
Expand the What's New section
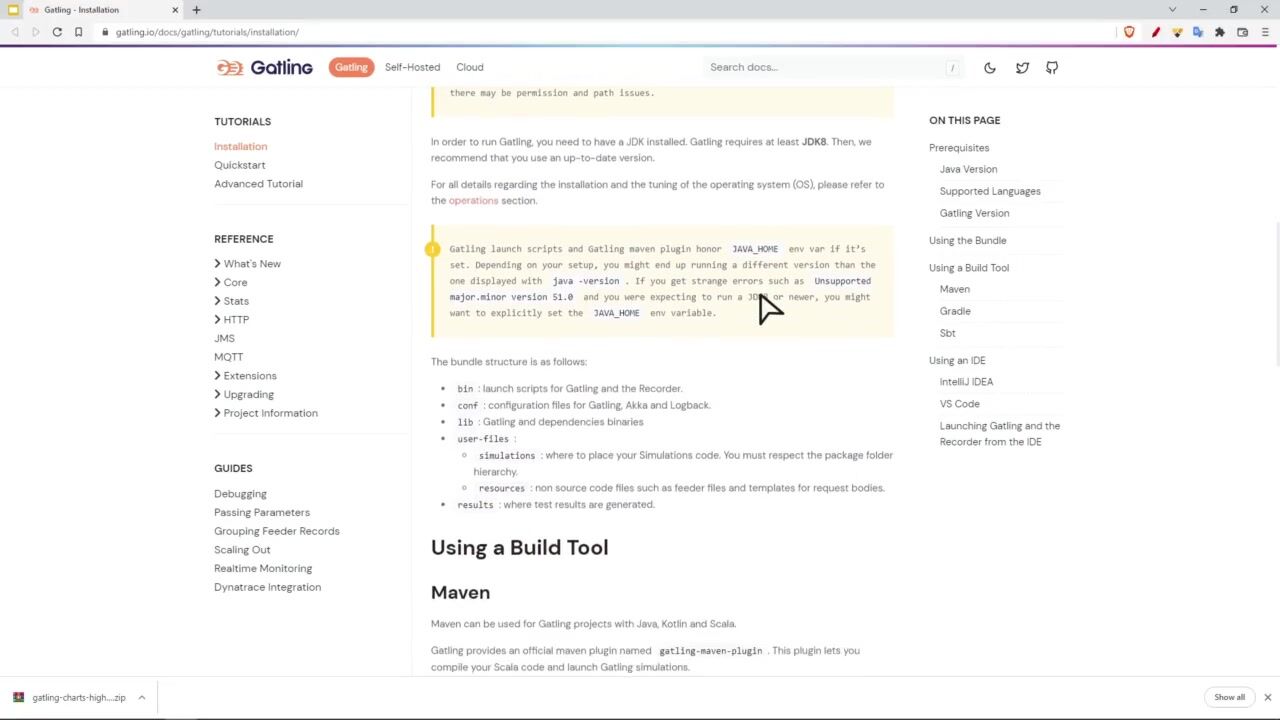251,264
